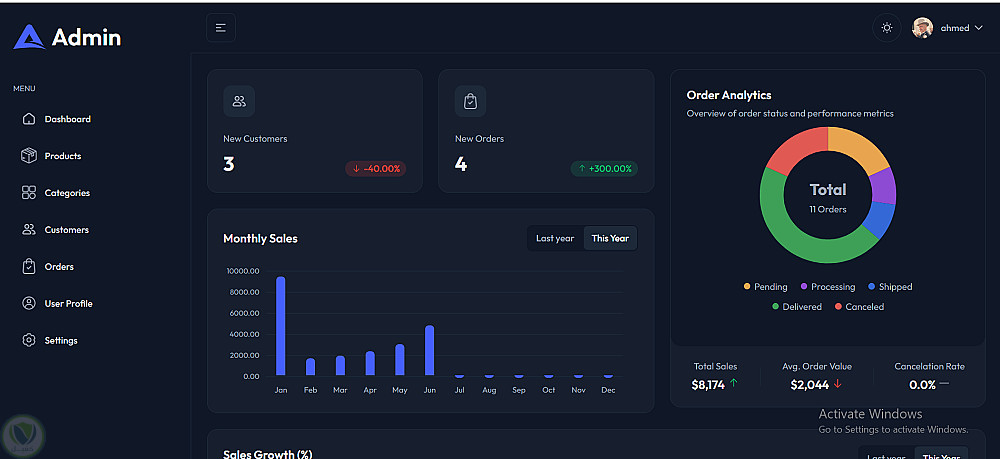
Task: Collapse sidebar with the hamburger menu button
Action: pyautogui.click(x=221, y=27)
